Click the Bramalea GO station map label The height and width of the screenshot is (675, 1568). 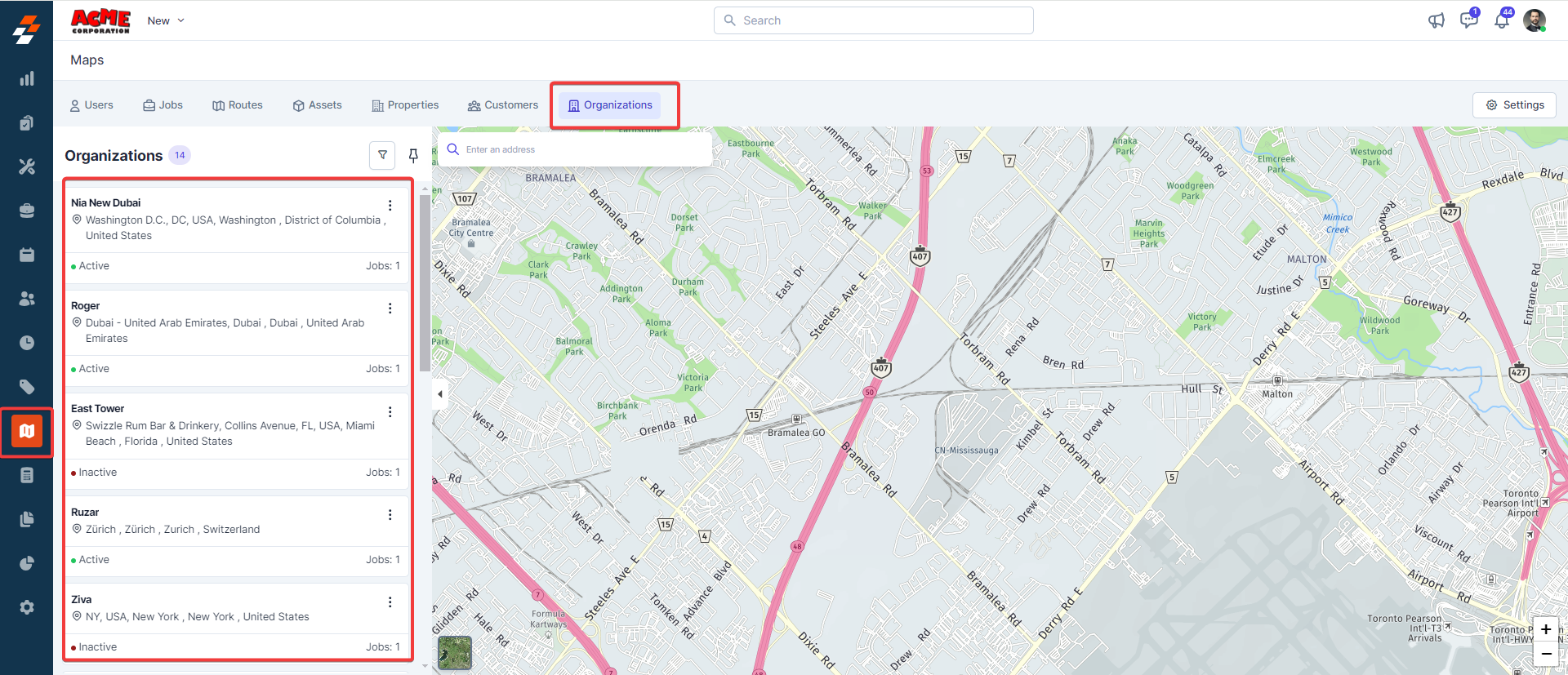[x=796, y=433]
